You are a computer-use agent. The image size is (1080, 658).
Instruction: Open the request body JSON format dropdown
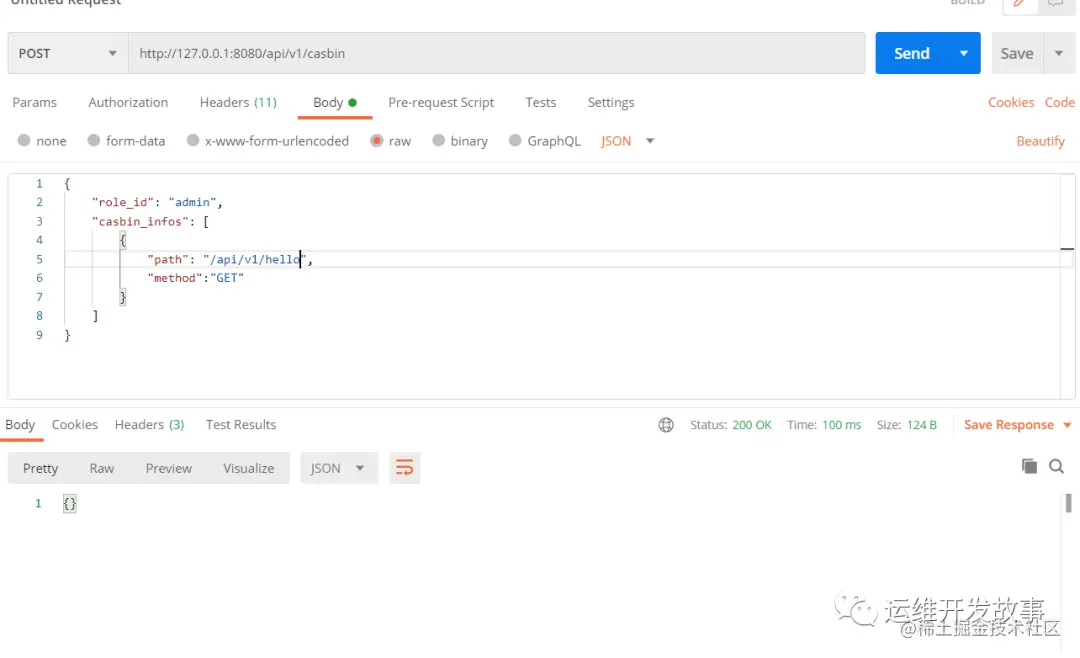coord(627,141)
